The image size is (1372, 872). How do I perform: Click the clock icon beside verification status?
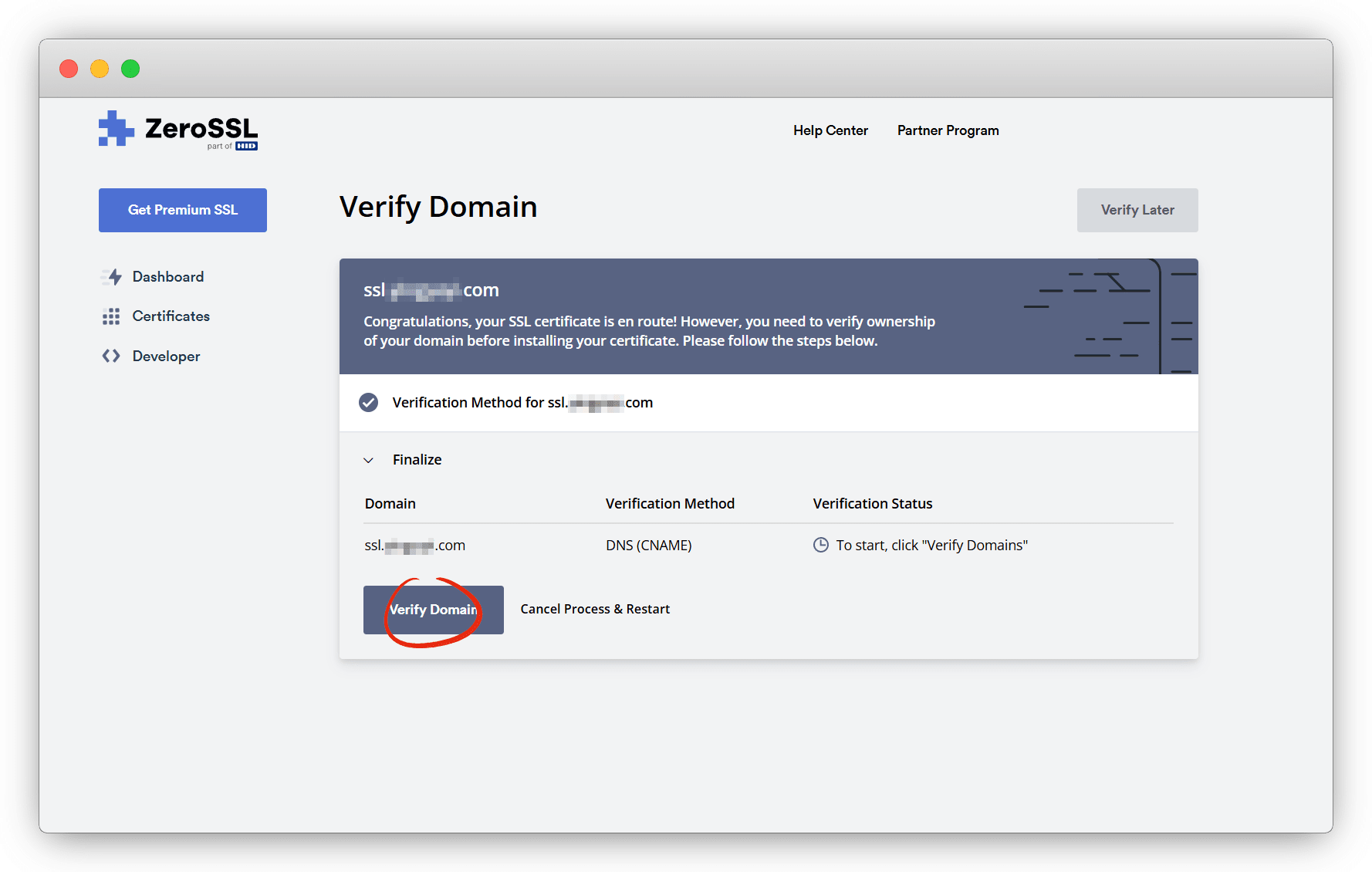(x=821, y=546)
